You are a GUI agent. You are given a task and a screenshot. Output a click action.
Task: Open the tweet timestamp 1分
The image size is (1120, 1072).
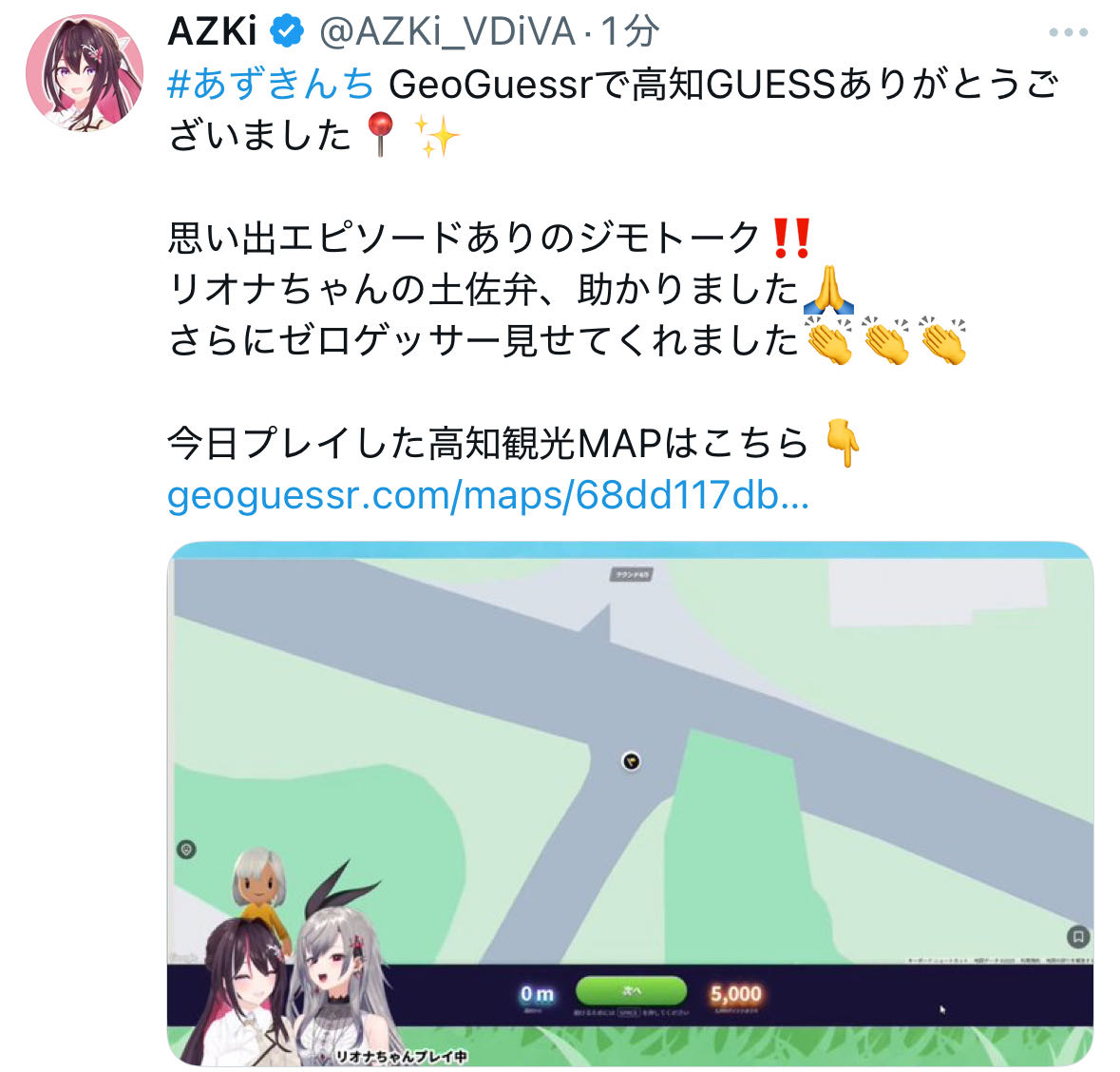(x=629, y=31)
